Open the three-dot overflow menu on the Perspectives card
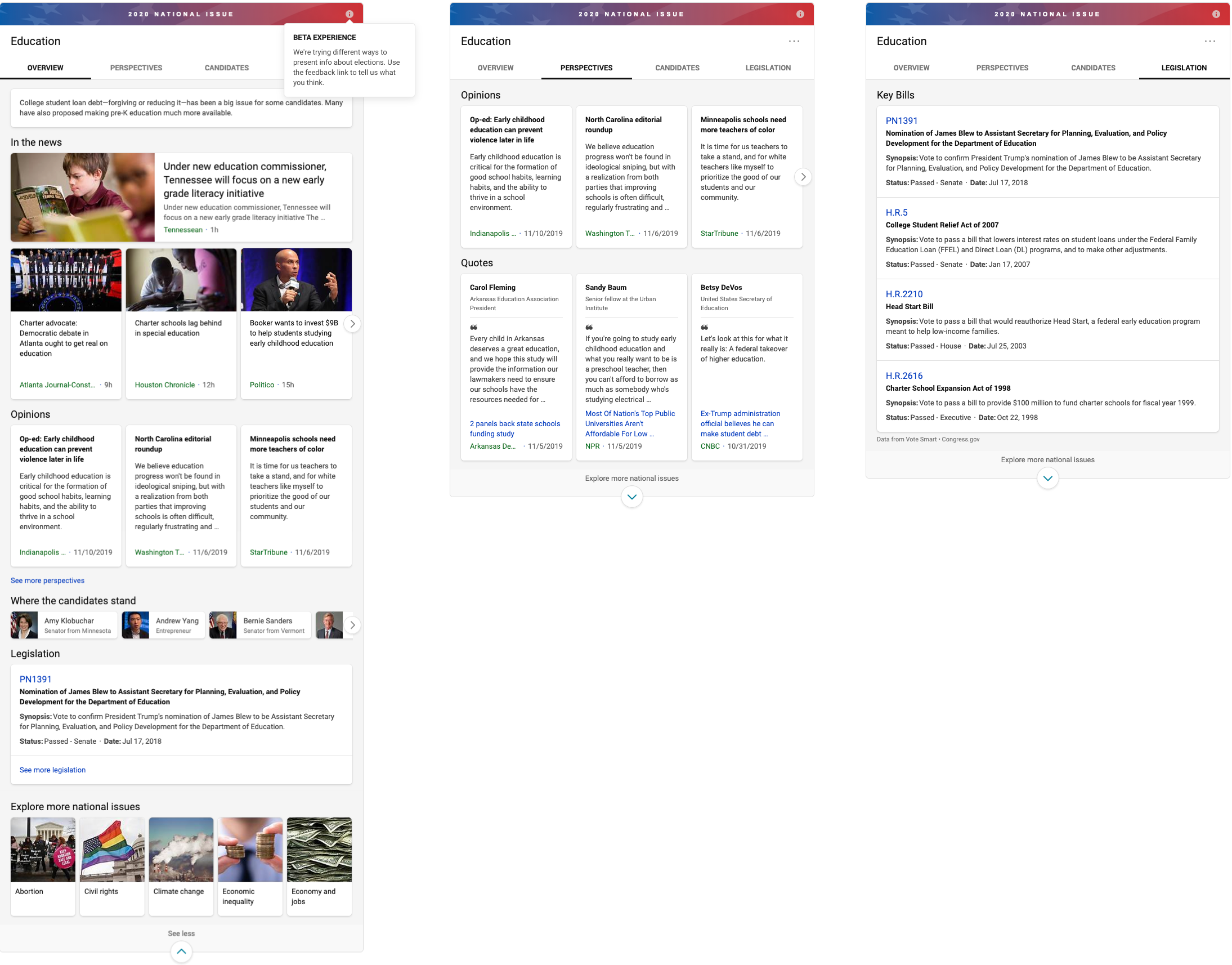The width and height of the screenshot is (1232, 965). 794,41
